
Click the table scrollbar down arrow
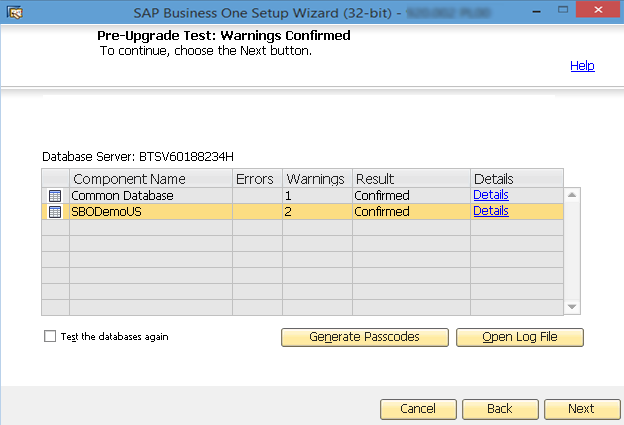[x=572, y=307]
